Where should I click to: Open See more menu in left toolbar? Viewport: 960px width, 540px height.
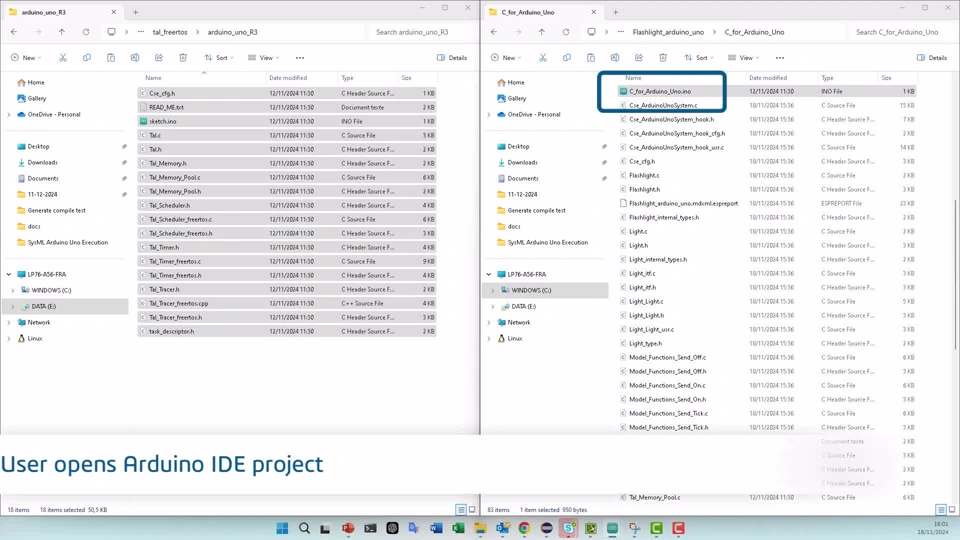[x=300, y=58]
